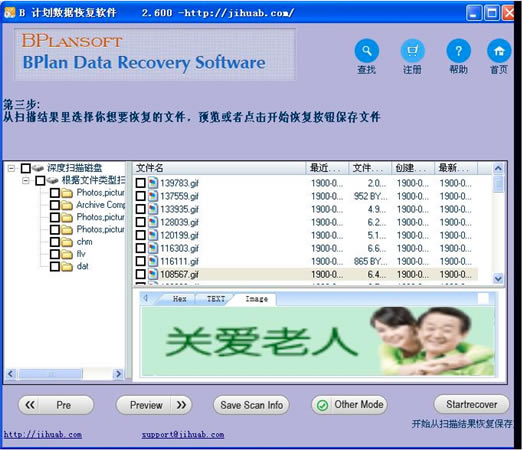The width and height of the screenshot is (523, 450).
Task: Switch to the Hex preview tab
Action: point(179,299)
